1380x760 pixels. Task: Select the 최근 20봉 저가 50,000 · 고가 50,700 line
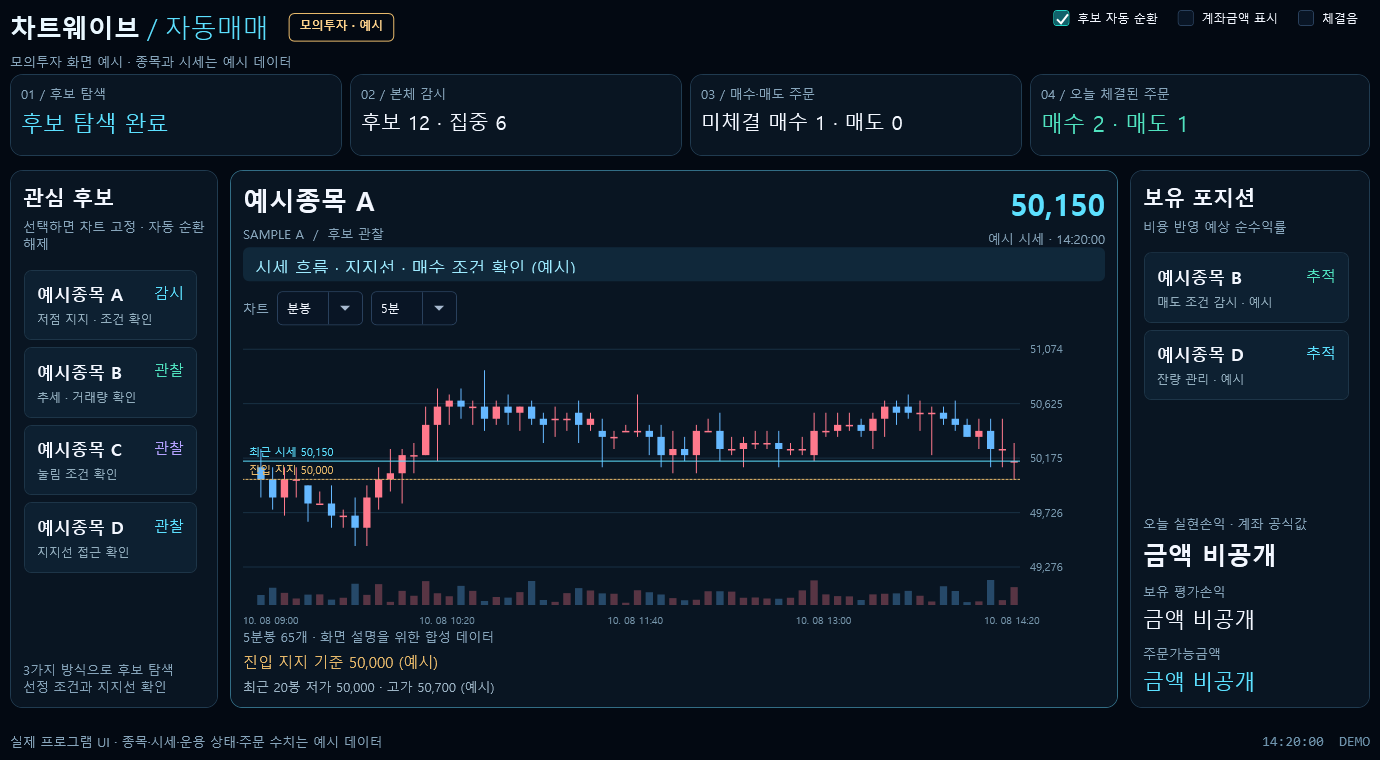[x=369, y=687]
